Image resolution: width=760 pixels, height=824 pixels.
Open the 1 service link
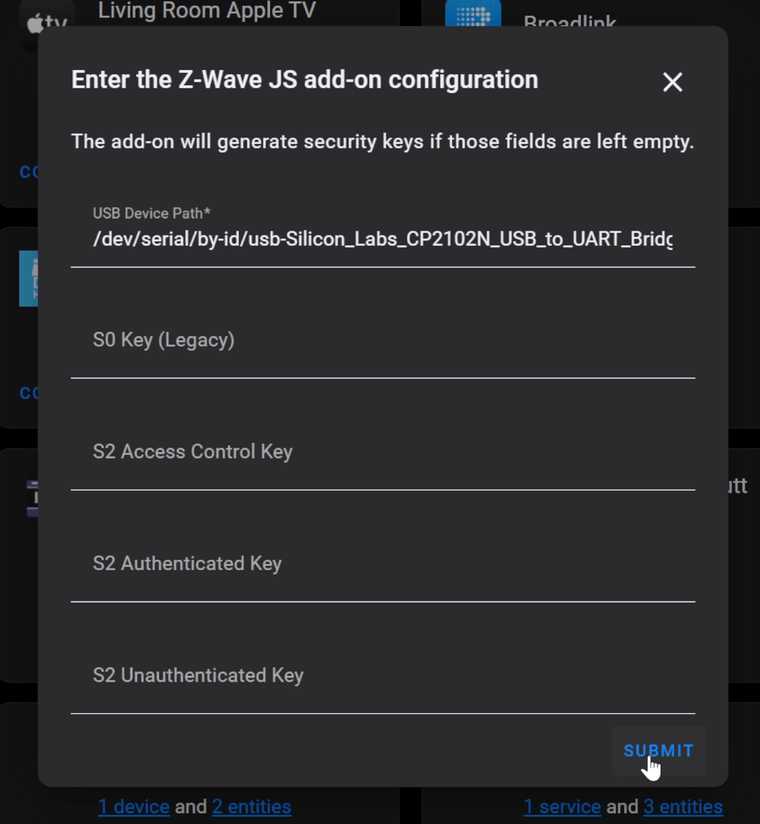[562, 806]
